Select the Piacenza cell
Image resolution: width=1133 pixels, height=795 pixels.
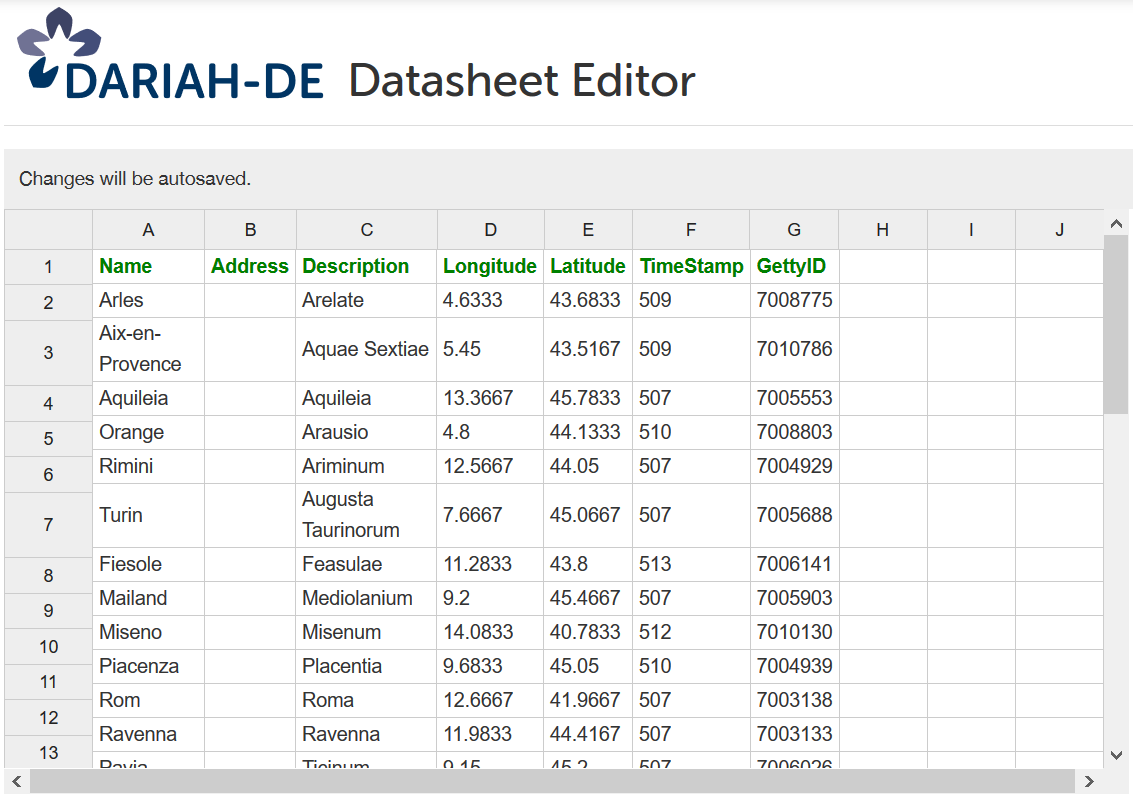click(x=148, y=666)
